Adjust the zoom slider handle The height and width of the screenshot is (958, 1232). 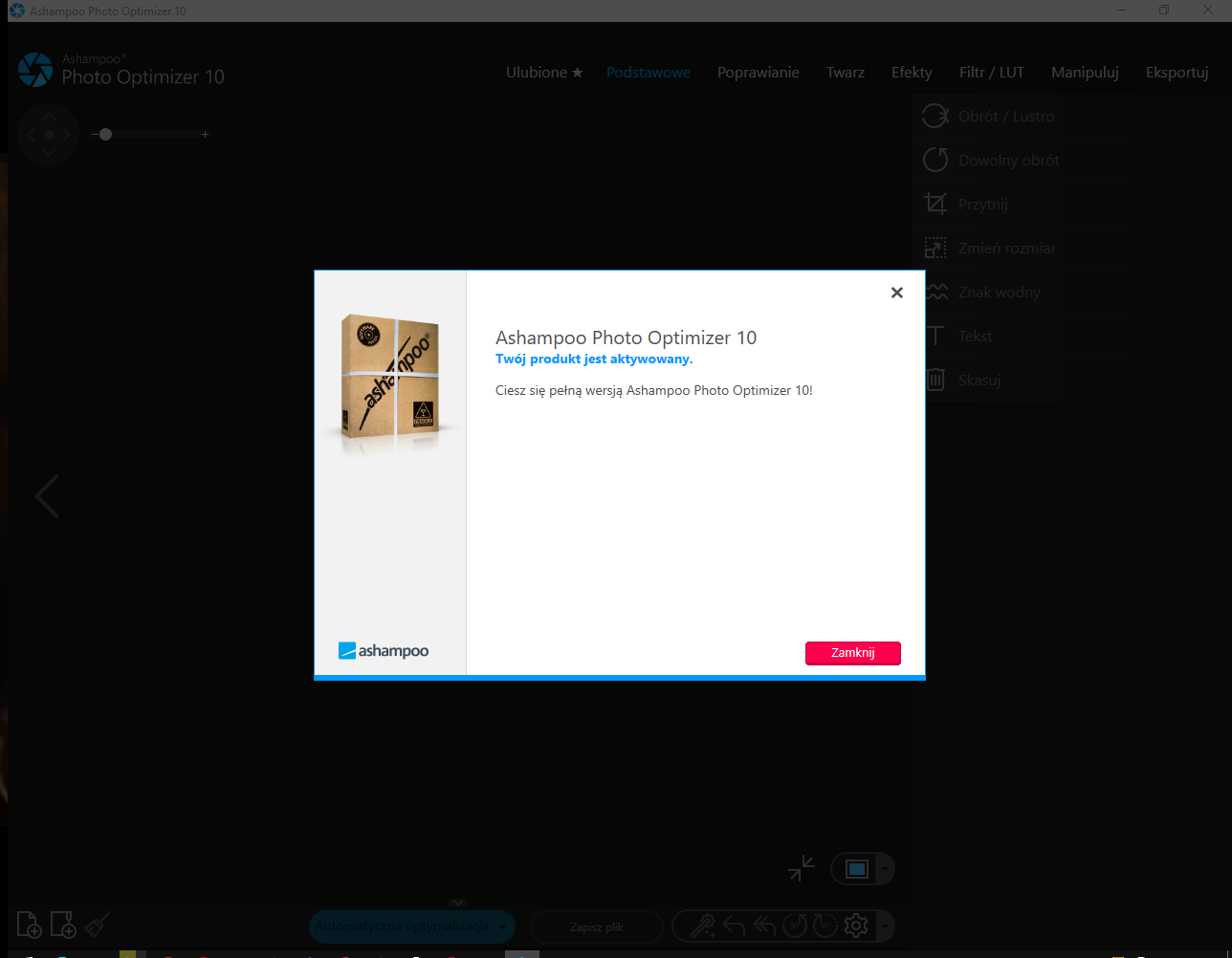(x=106, y=134)
